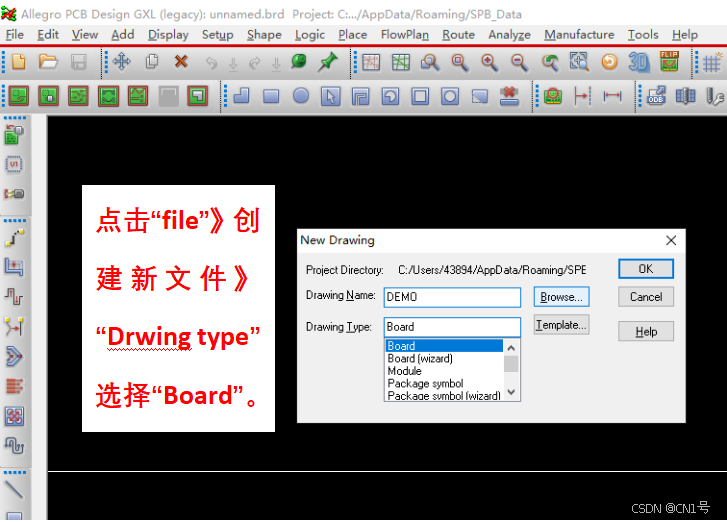Screen dimensions: 727x522
Task: Select Package symbol (wizard) in list
Action: pyautogui.click(x=445, y=395)
